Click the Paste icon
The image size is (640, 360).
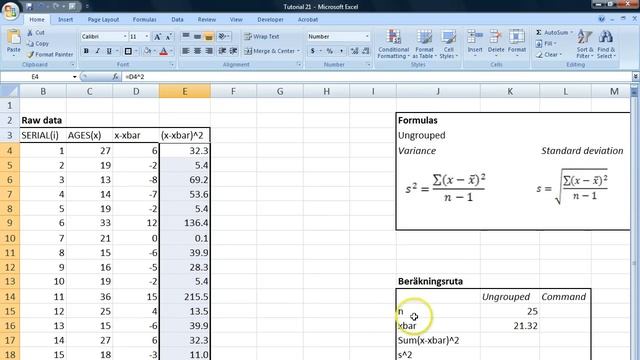[13, 38]
